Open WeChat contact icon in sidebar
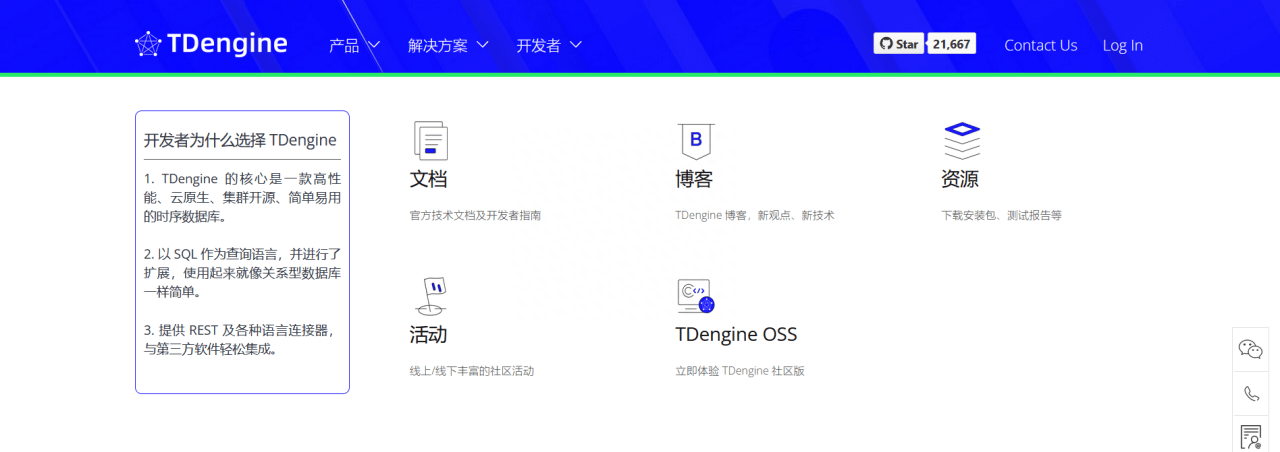 pos(1250,349)
